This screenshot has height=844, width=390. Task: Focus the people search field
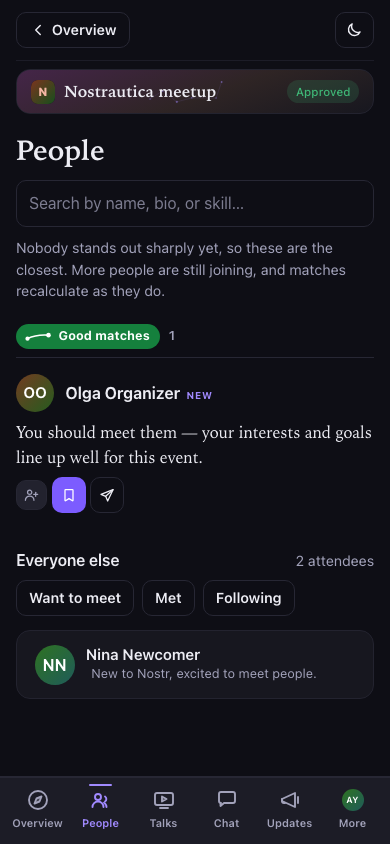(195, 203)
